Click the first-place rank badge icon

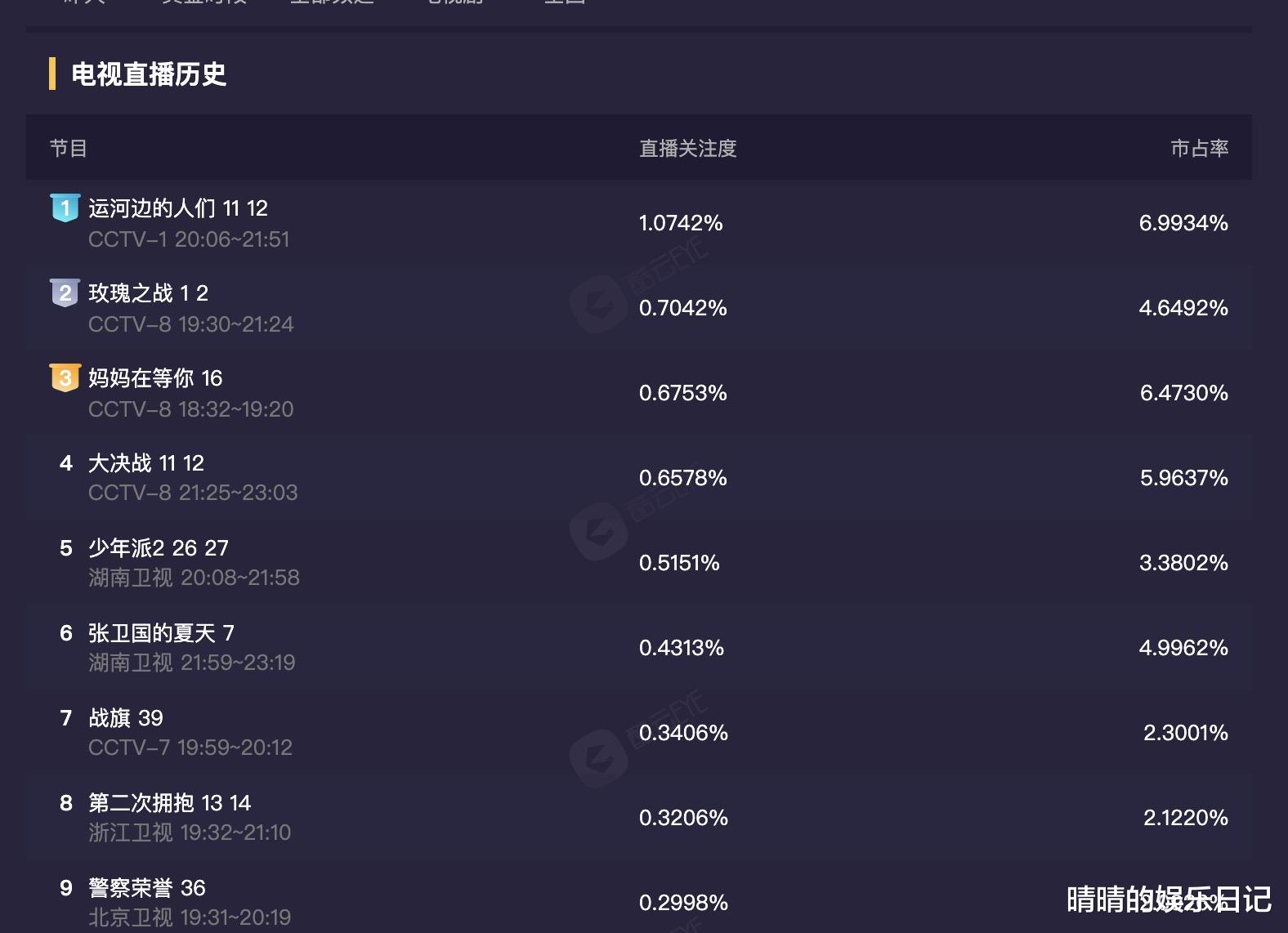65,208
